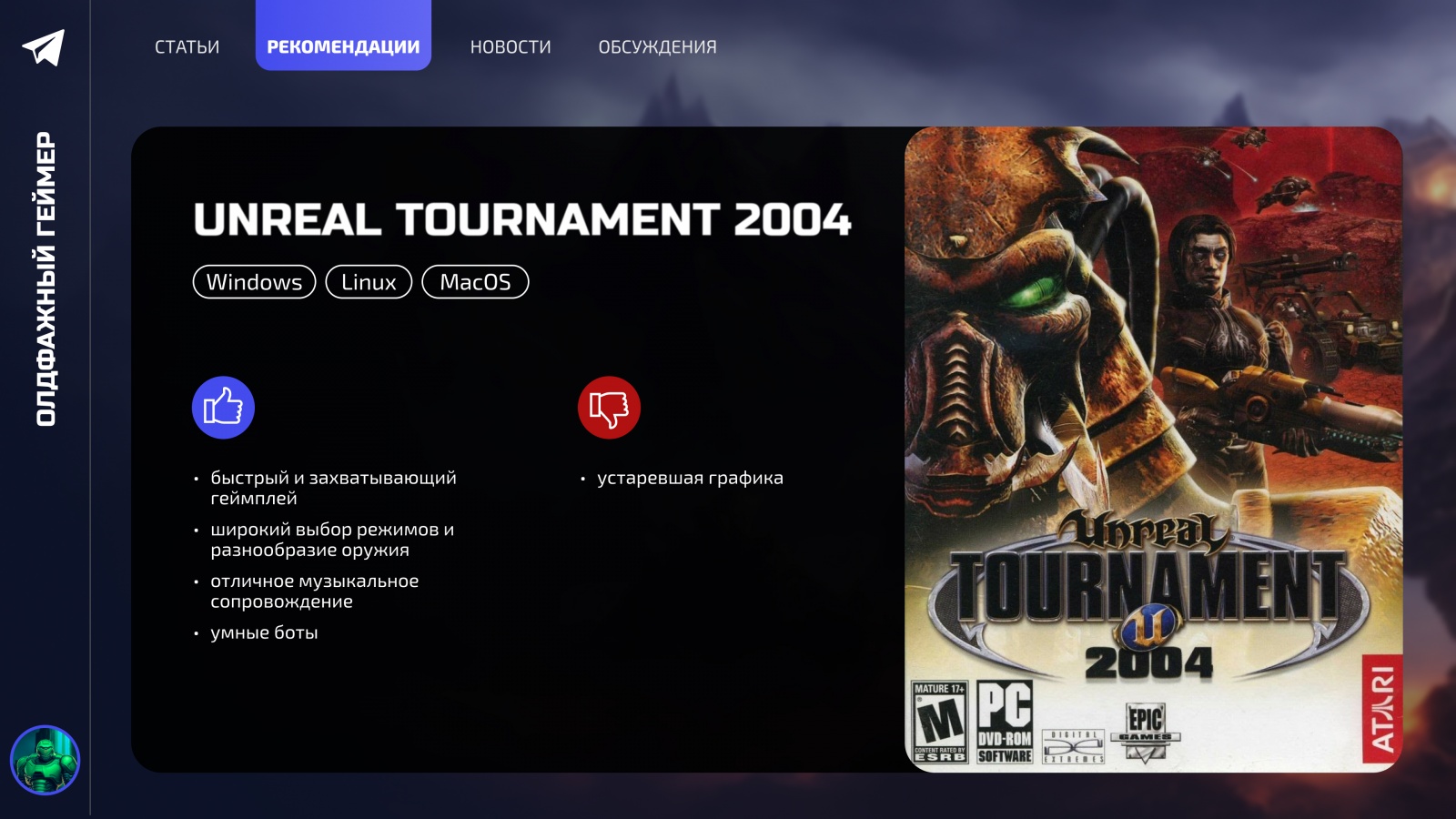Viewport: 1456px width, 819px height.
Task: Open the Unreal Tournament 2004 cover image
Action: [x=1154, y=450]
